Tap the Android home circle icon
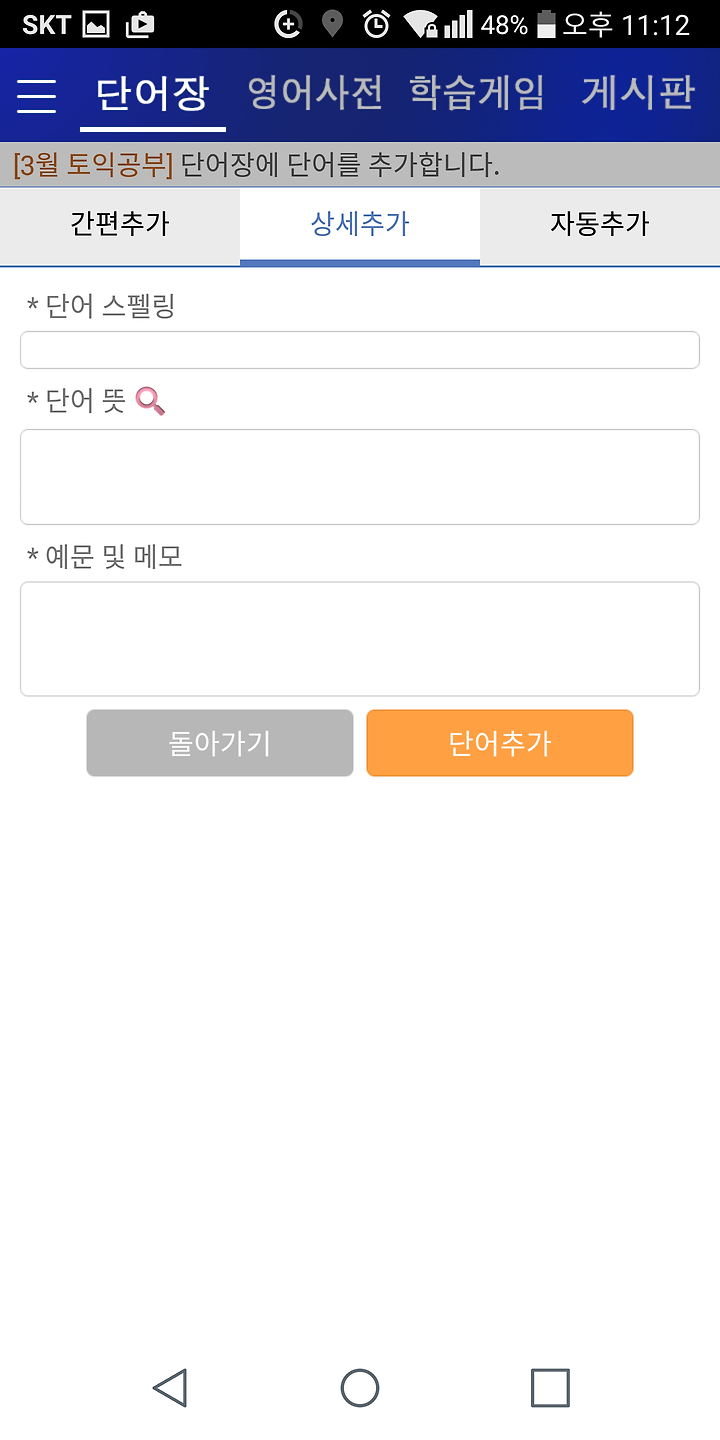 360,1388
